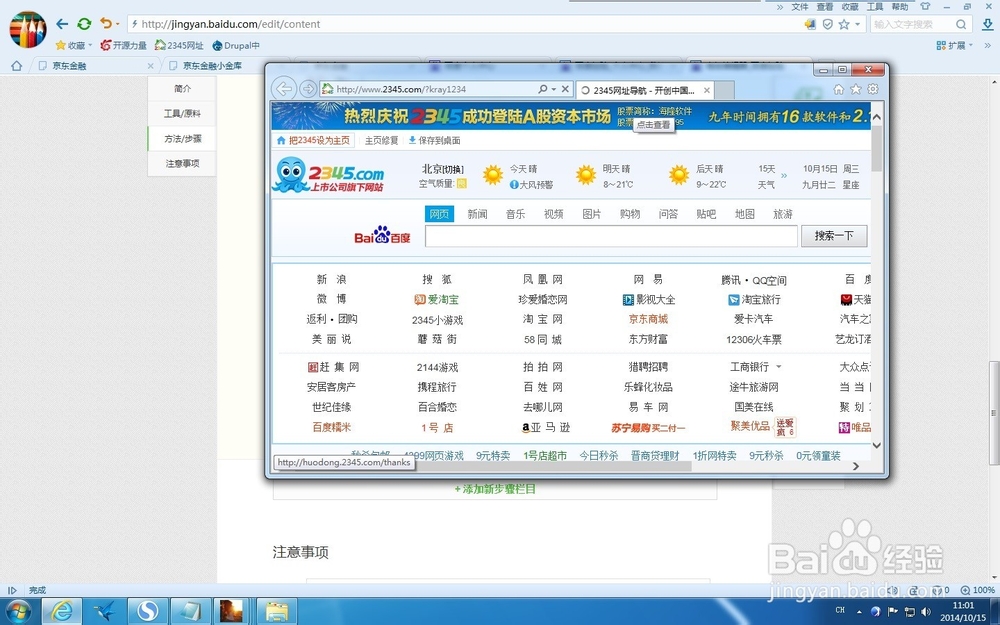Image resolution: width=1000 pixels, height=625 pixels.
Task: Expand the 工商银行 dropdown arrow
Action: point(779,367)
